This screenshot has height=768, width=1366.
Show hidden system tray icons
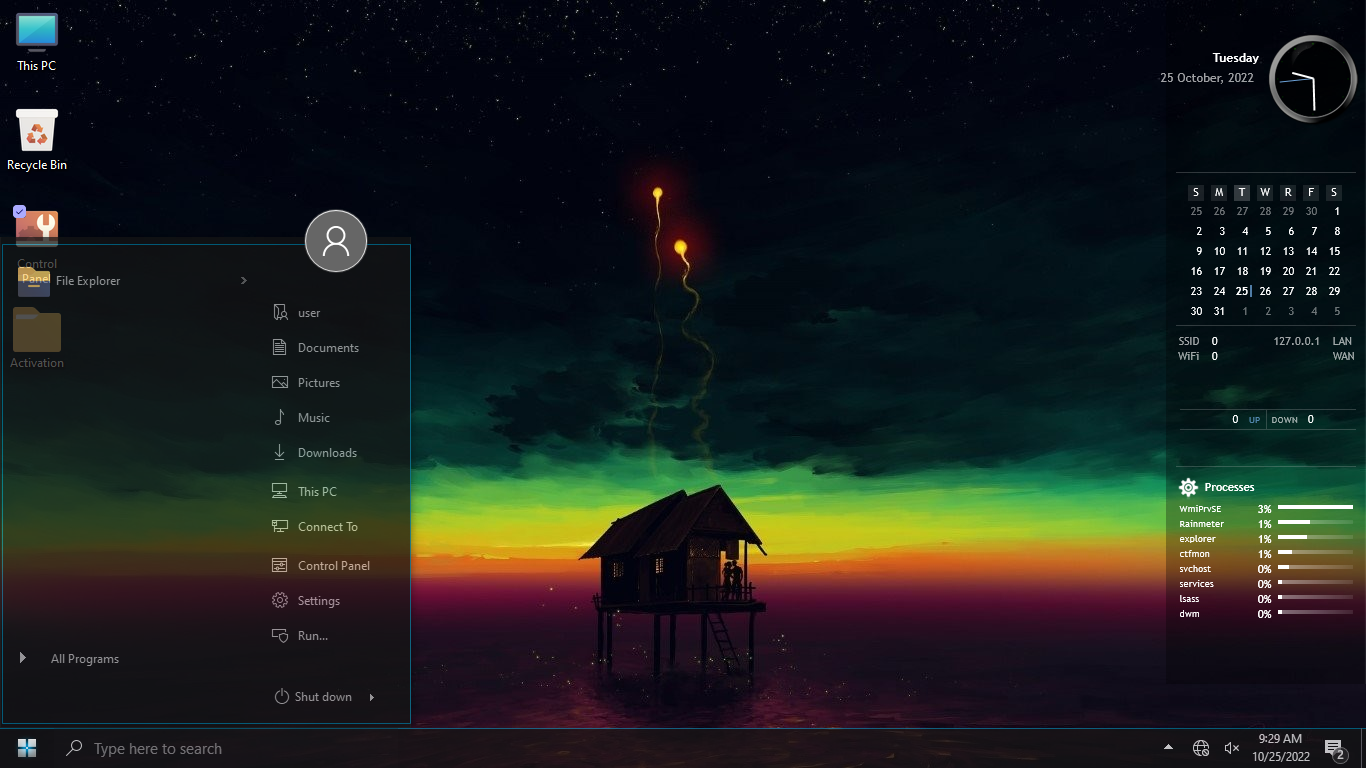click(x=1168, y=748)
